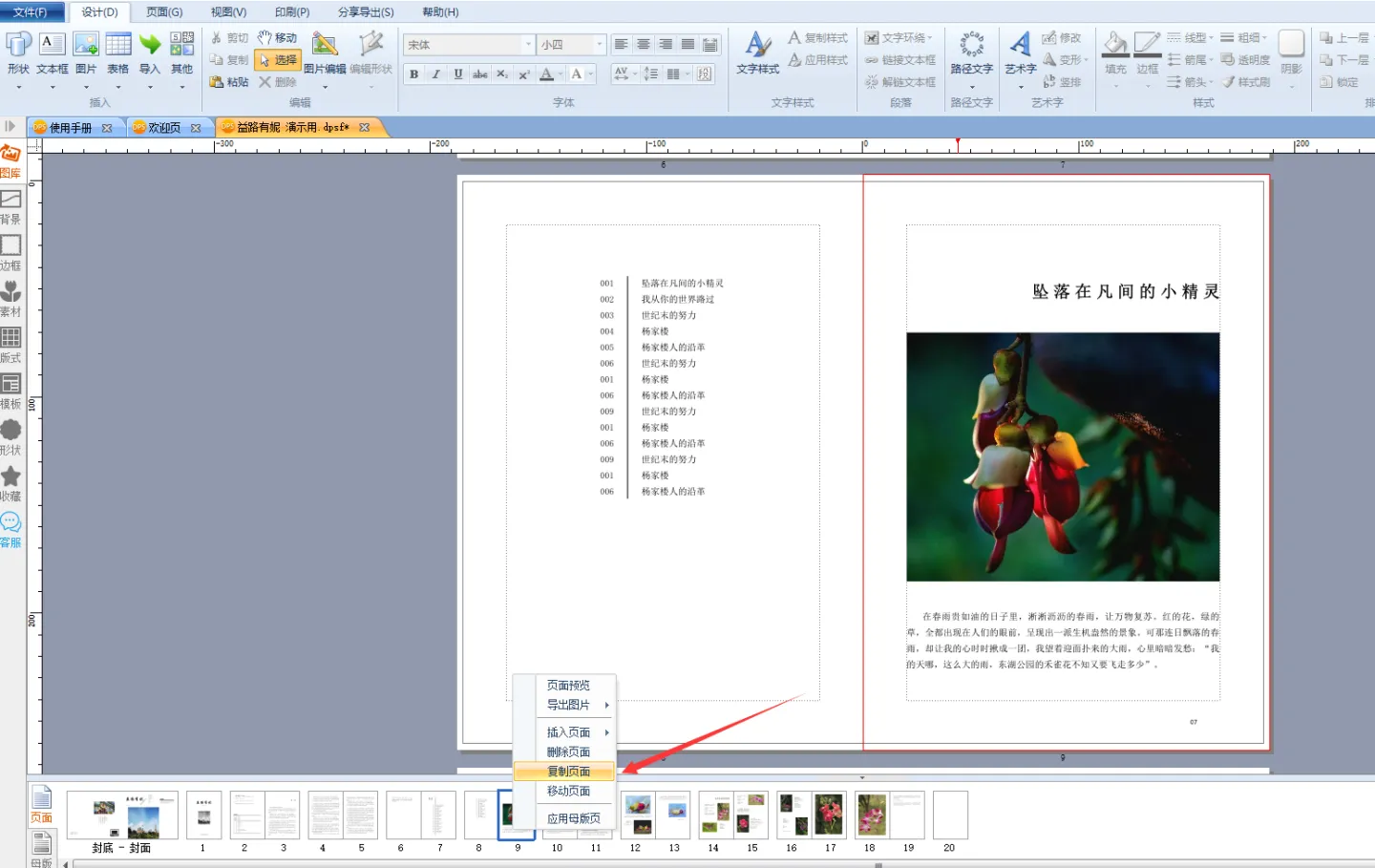Image resolution: width=1375 pixels, height=868 pixels.
Task: Close the 使用手册 document tab
Action: click(x=107, y=128)
